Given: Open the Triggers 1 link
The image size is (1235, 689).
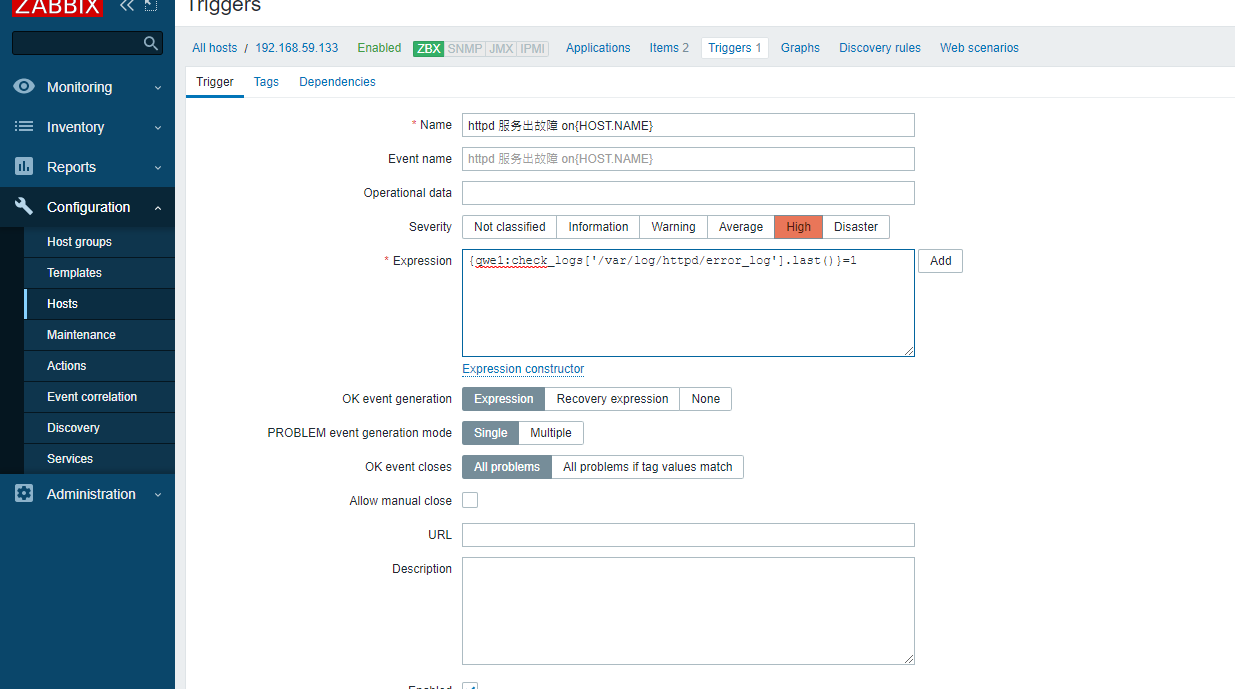Looking at the screenshot, I should 735,48.
